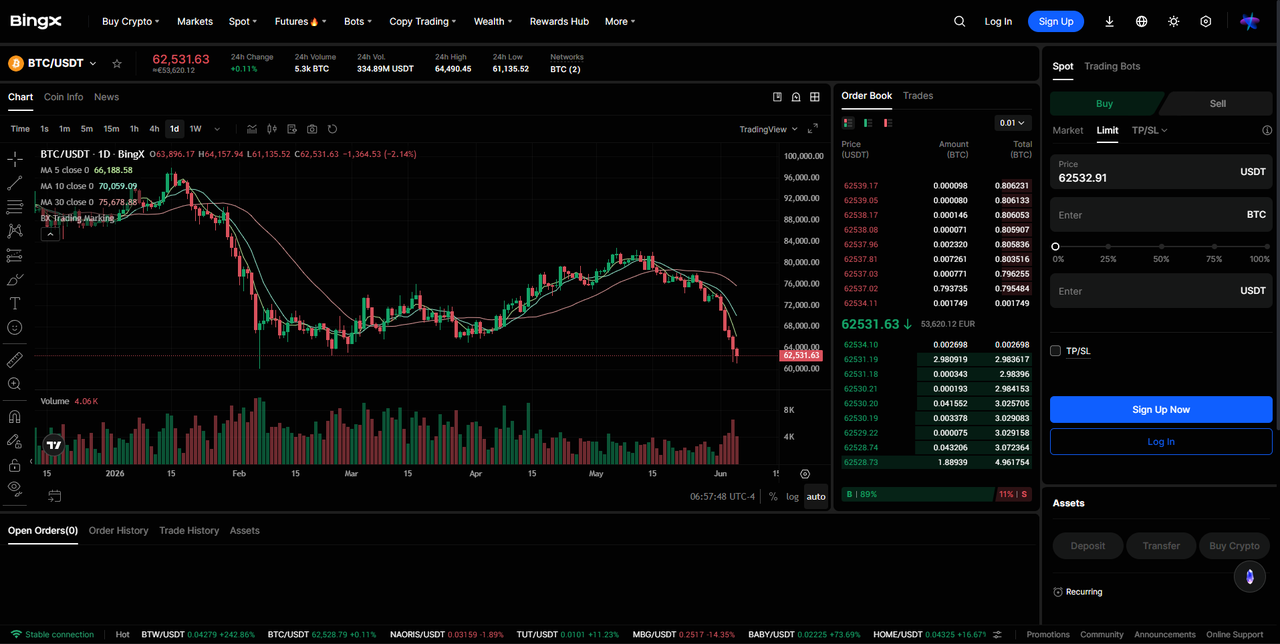This screenshot has height=644, width=1280.
Task: Select the crosshair cursor tool
Action: pos(15,159)
